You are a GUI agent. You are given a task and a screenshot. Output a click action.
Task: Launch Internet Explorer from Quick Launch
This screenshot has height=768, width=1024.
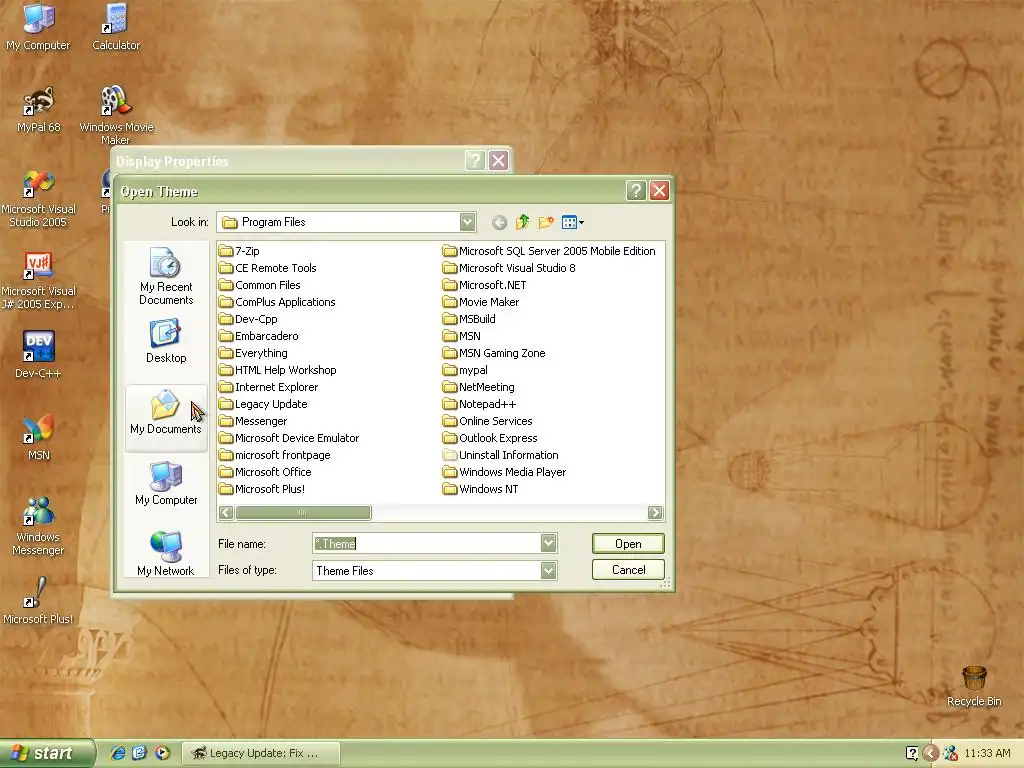118,753
